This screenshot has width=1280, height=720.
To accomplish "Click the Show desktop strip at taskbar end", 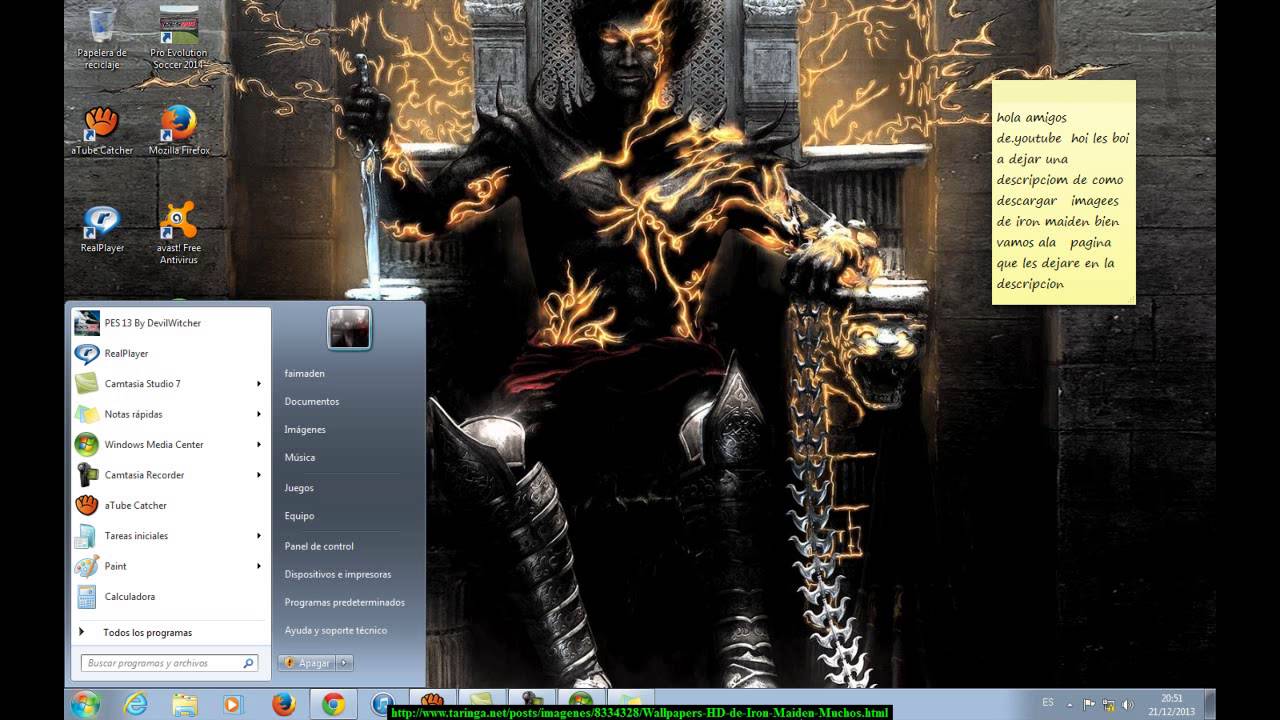I will pos(1210,704).
